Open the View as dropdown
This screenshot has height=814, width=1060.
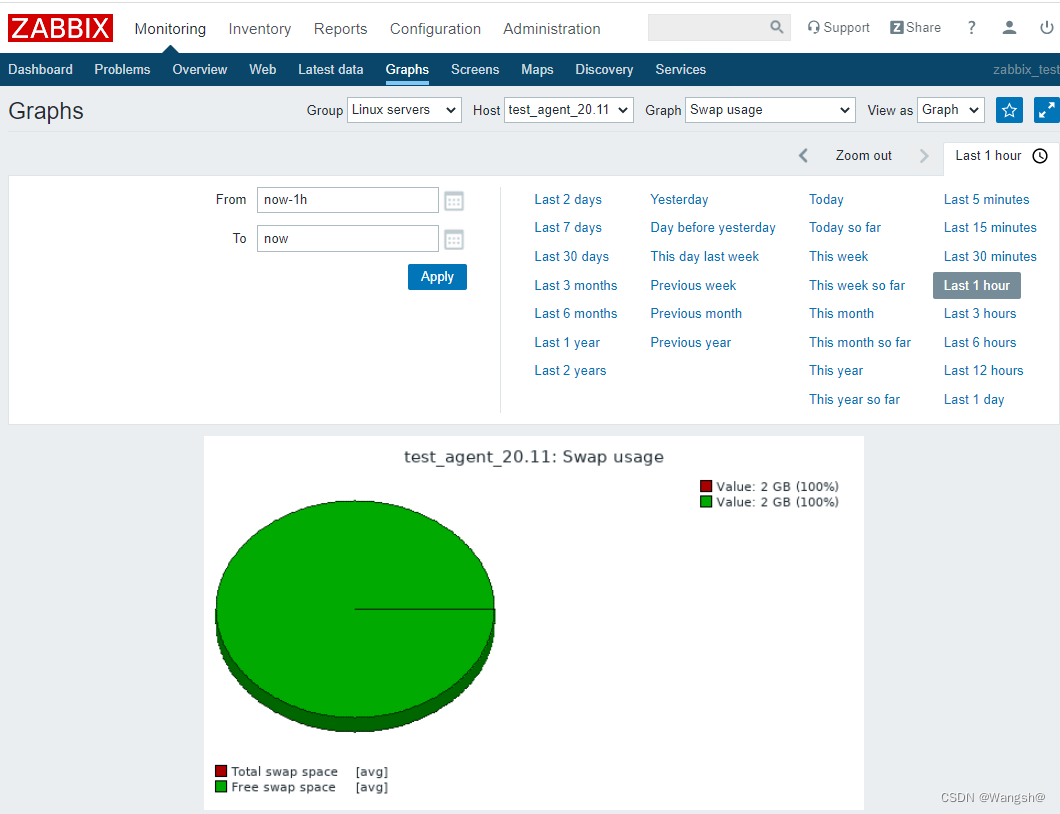coord(950,110)
